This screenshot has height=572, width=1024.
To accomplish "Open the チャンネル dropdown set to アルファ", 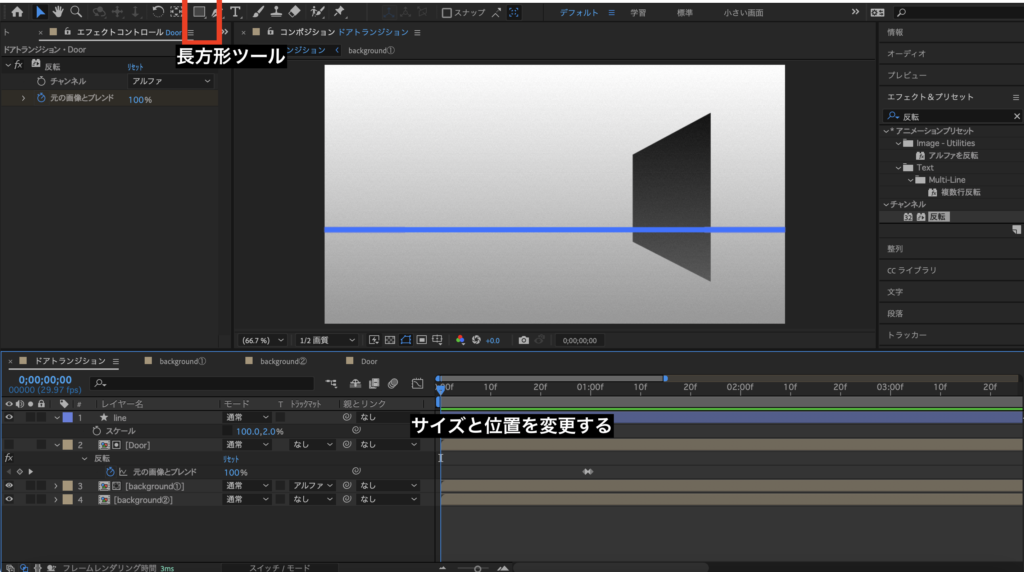I will pos(171,81).
